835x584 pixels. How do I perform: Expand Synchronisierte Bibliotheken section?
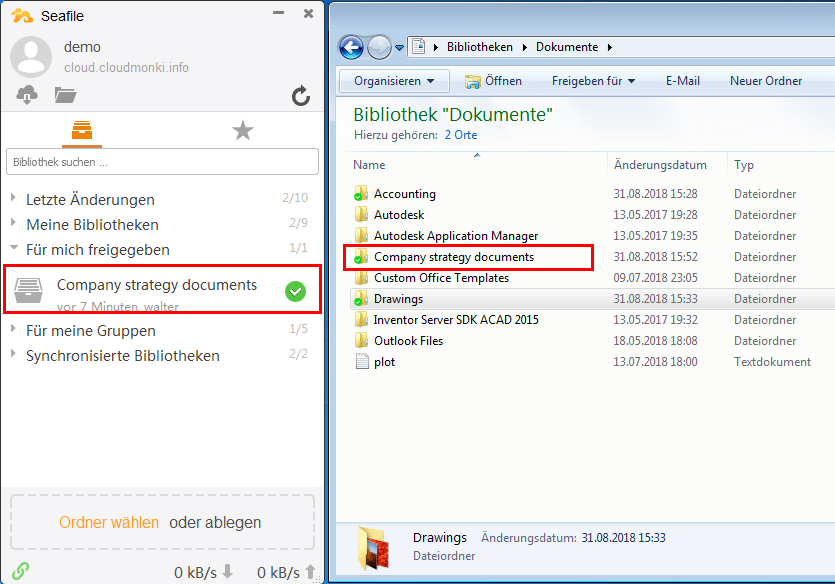pyautogui.click(x=13, y=354)
